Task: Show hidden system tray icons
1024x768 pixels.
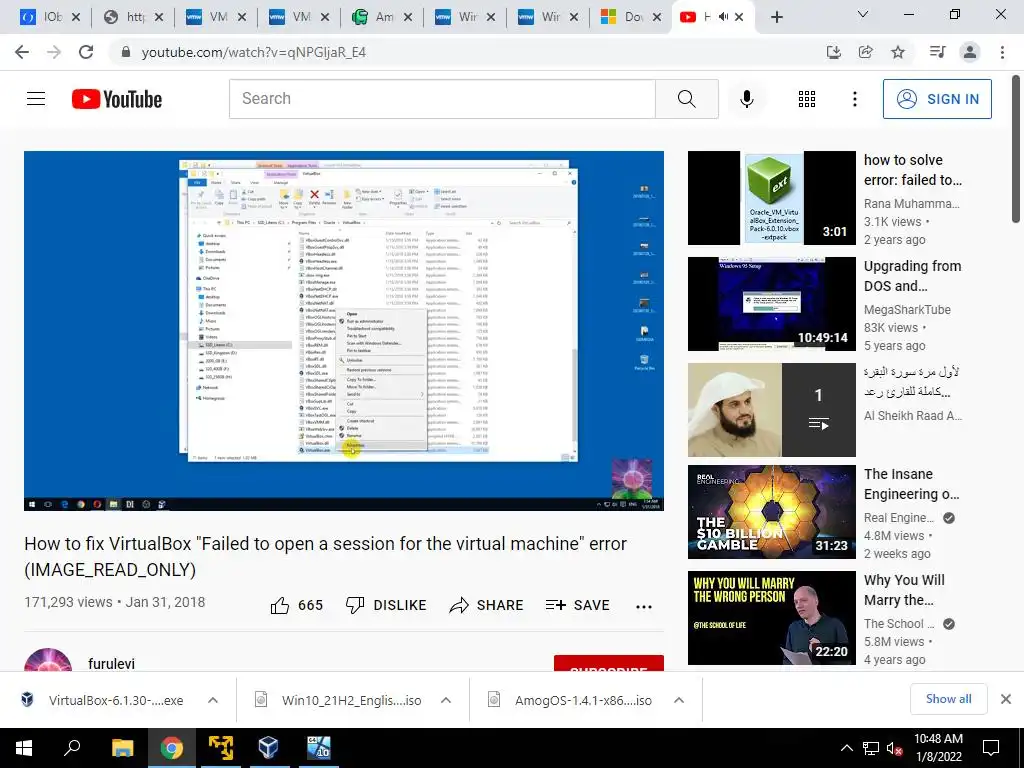Action: pyautogui.click(x=846, y=748)
